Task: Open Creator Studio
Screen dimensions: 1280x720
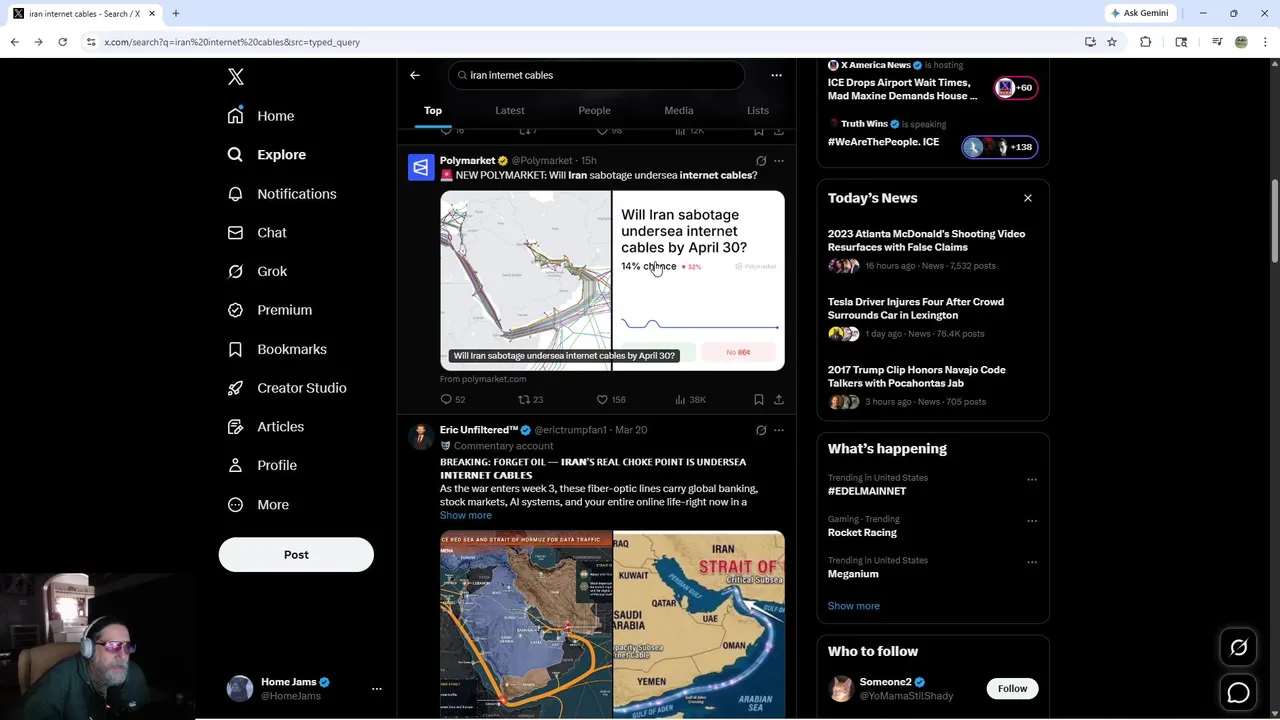Action: coord(287,388)
